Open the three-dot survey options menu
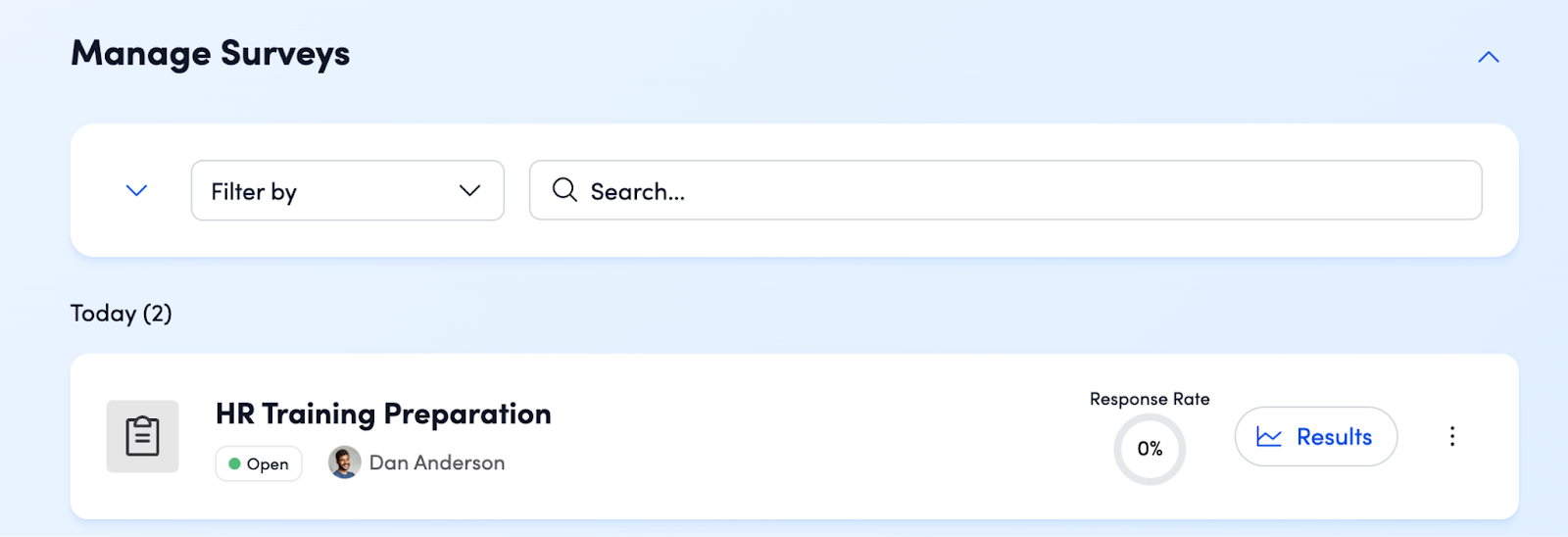Image resolution: width=1568 pixels, height=537 pixels. 1452,436
